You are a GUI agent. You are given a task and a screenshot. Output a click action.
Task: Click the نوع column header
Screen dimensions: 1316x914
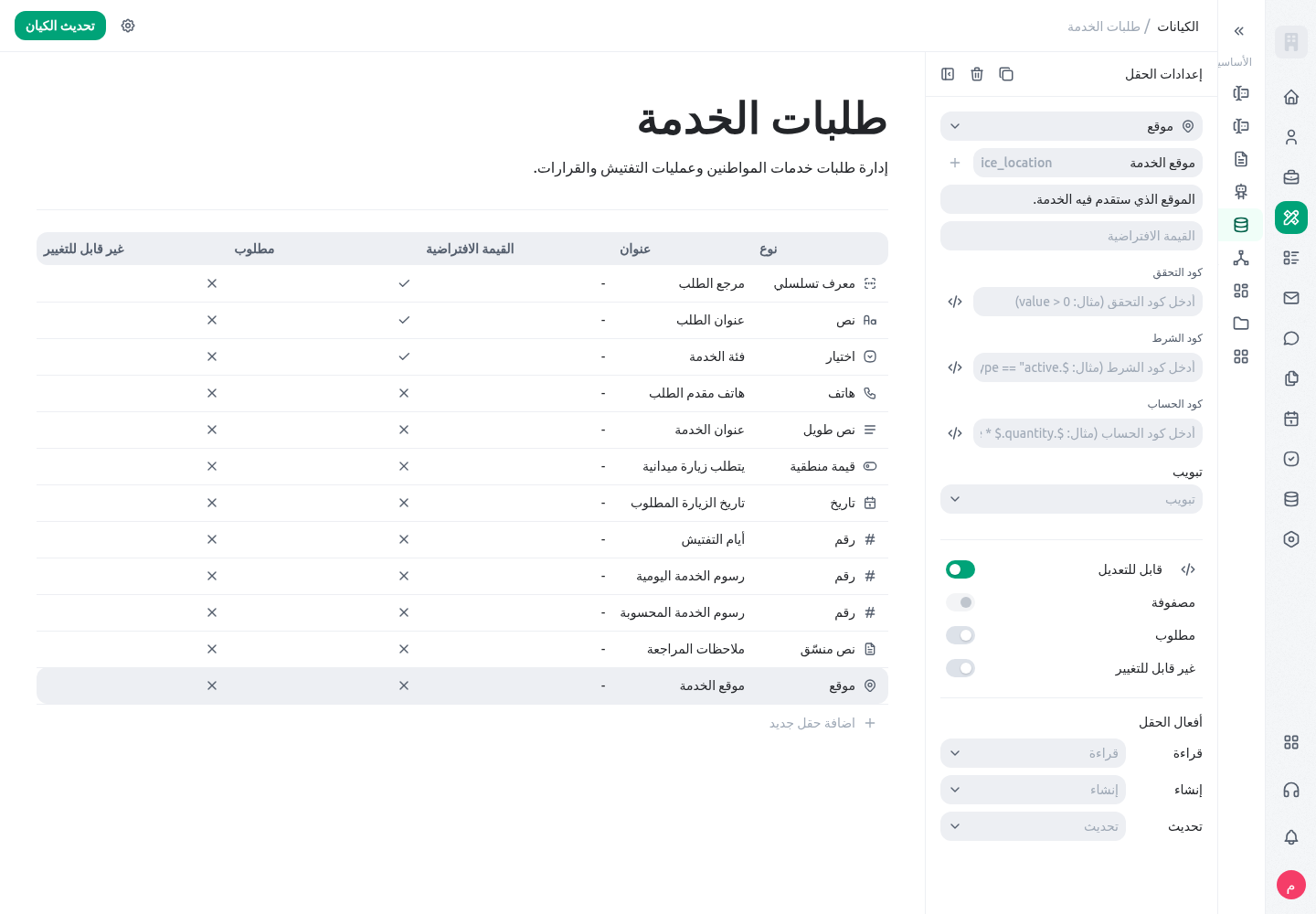[x=769, y=249]
